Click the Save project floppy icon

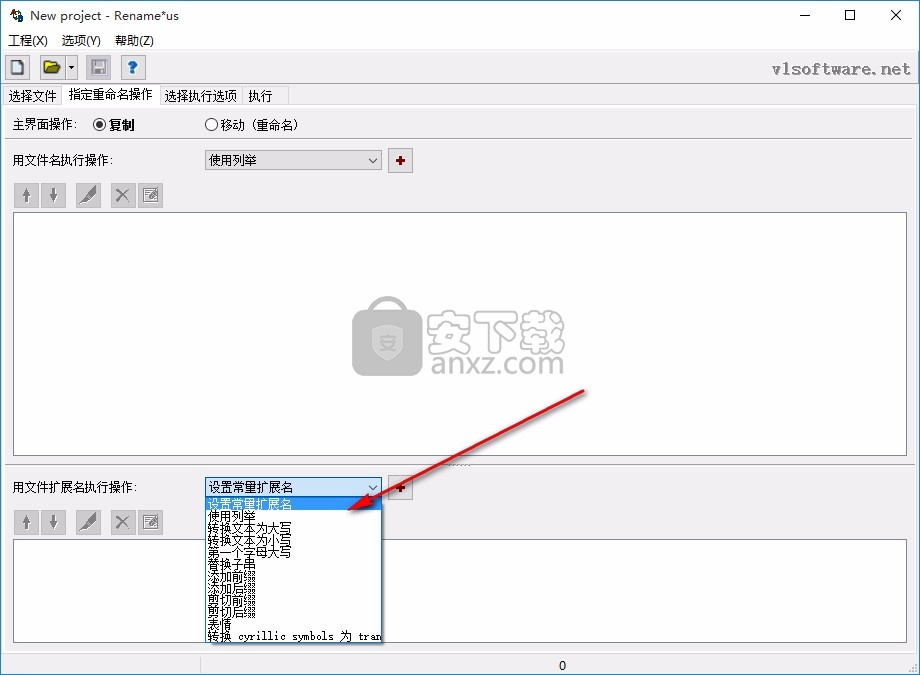(x=99, y=68)
